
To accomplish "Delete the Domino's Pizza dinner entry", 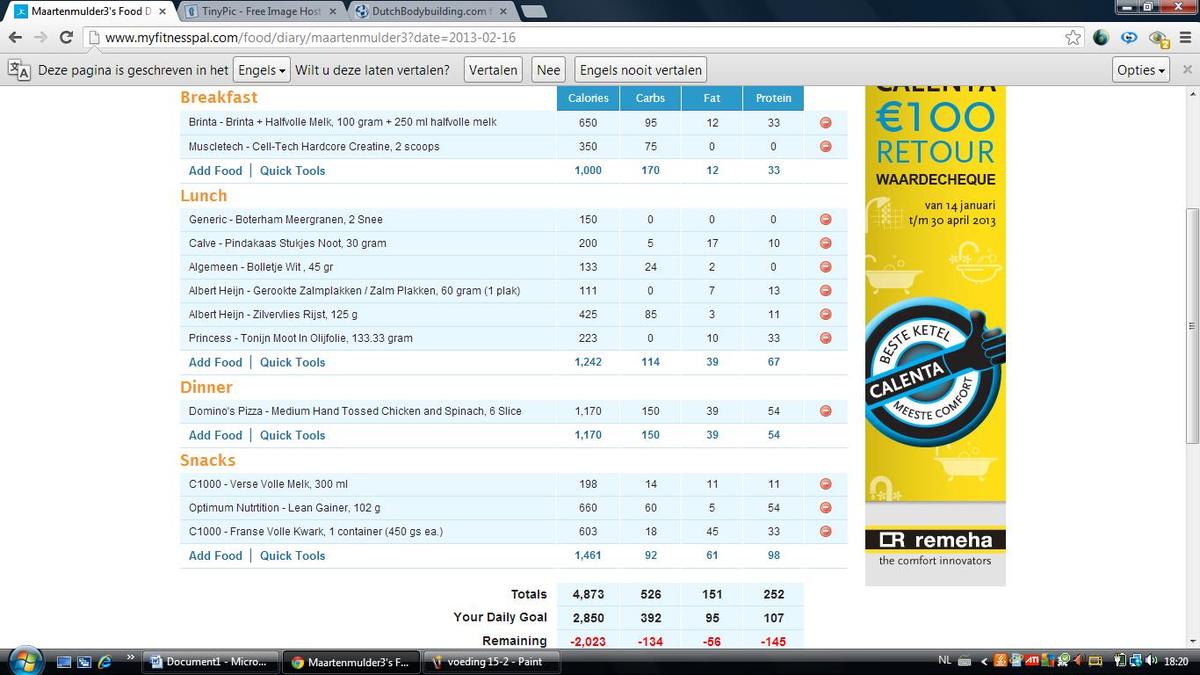I will pyautogui.click(x=826, y=411).
